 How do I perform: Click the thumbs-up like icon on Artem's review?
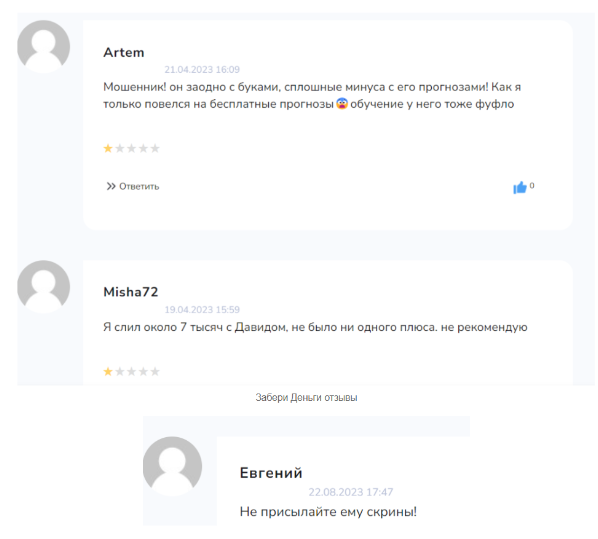pos(519,187)
